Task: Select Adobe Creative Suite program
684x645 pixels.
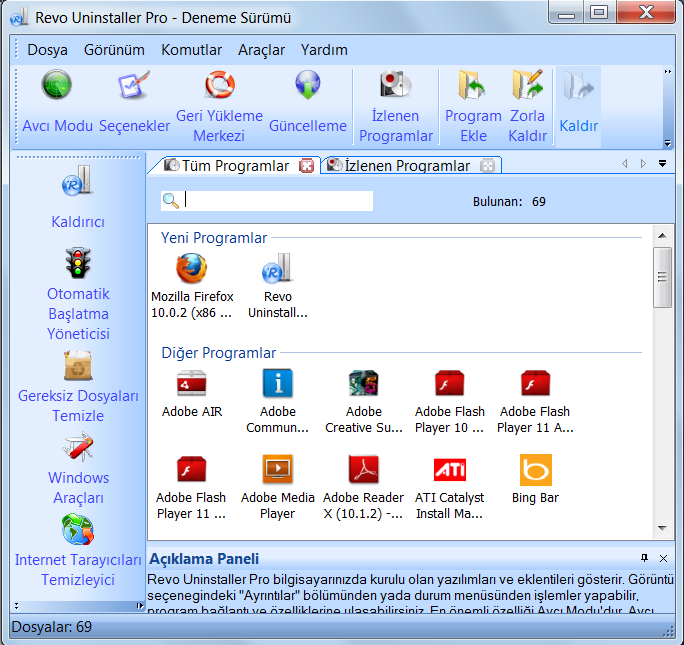Action: [x=363, y=402]
